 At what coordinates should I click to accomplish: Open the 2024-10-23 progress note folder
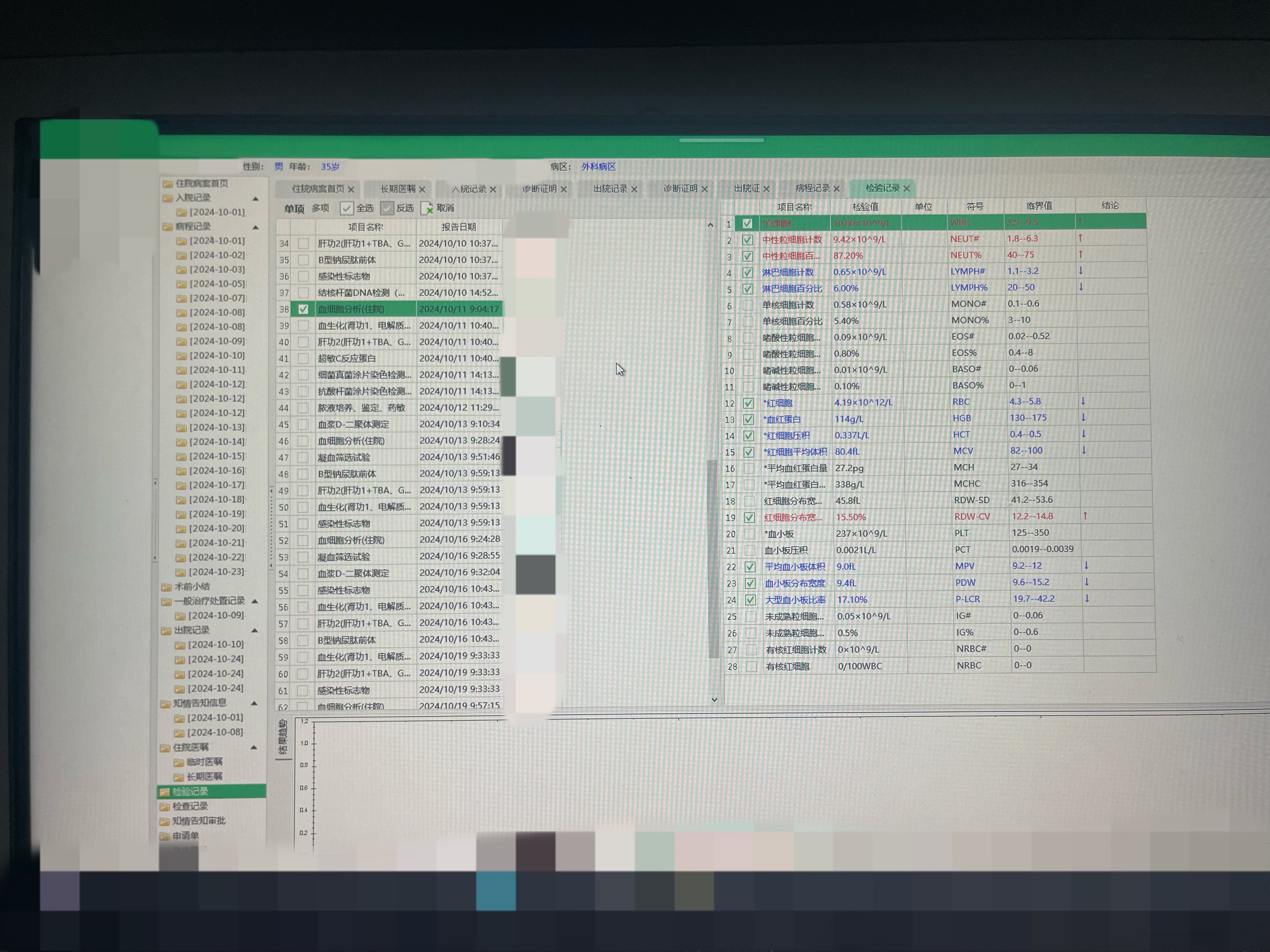point(211,571)
